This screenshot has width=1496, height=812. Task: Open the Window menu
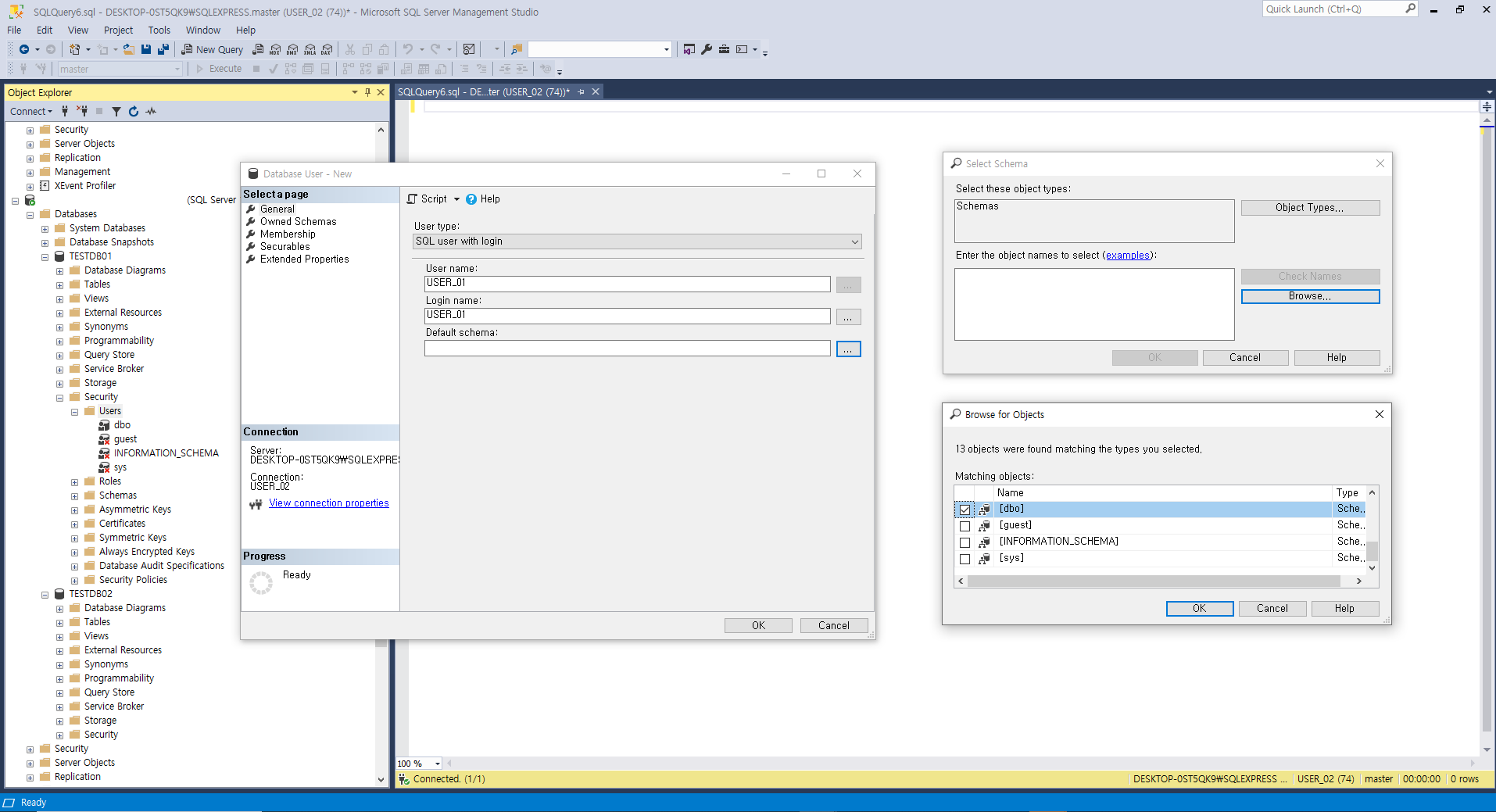pos(203,30)
